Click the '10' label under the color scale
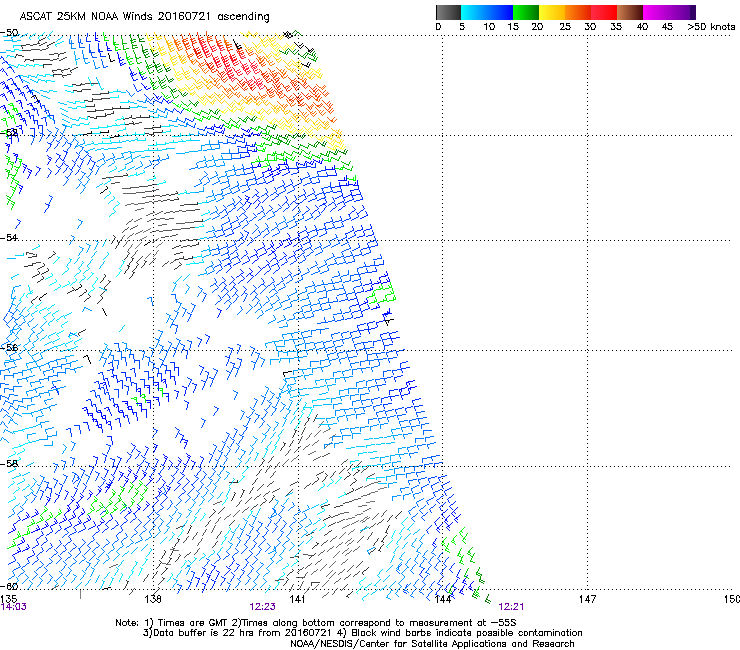Image resolution: width=740 pixels, height=650 pixels. coord(489,26)
